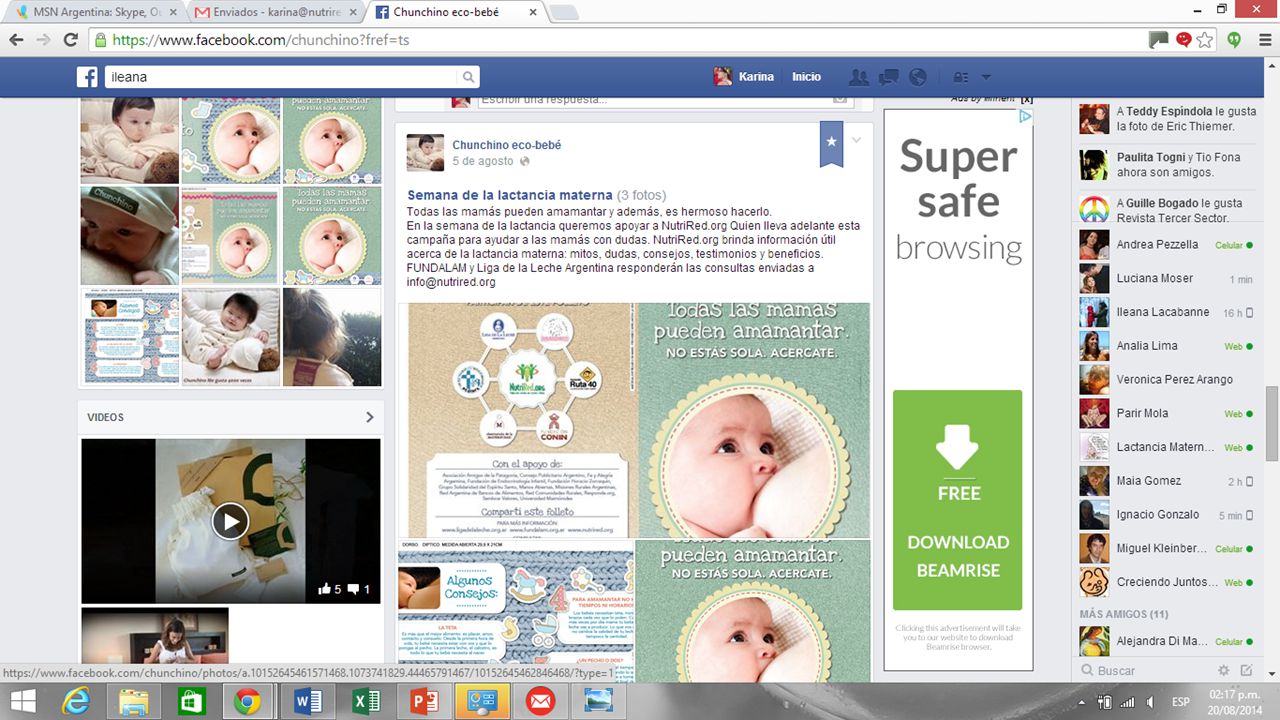1280x720 pixels.
Task: Open chat with Analia Lima
Action: pos(1166,346)
